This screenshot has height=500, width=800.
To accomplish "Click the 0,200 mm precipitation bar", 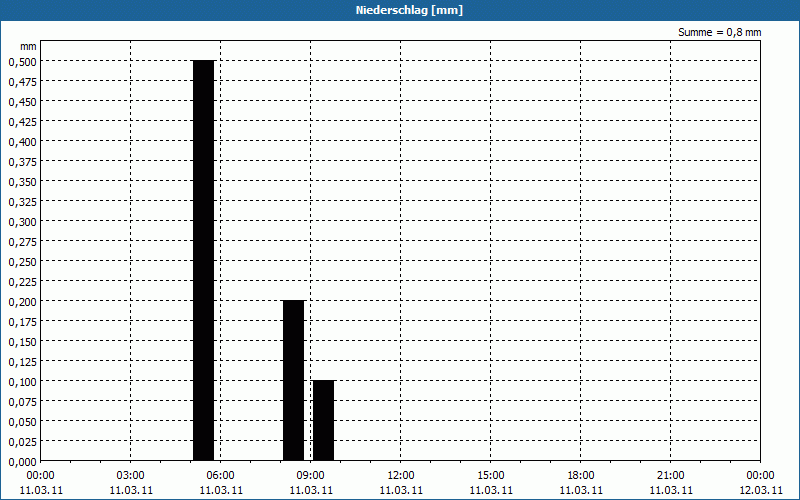I will pyautogui.click(x=293, y=381).
